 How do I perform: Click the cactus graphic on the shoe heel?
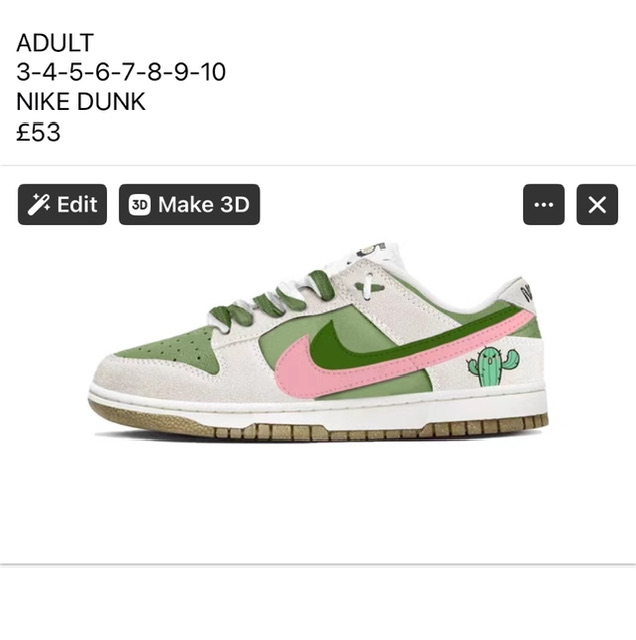click(493, 366)
